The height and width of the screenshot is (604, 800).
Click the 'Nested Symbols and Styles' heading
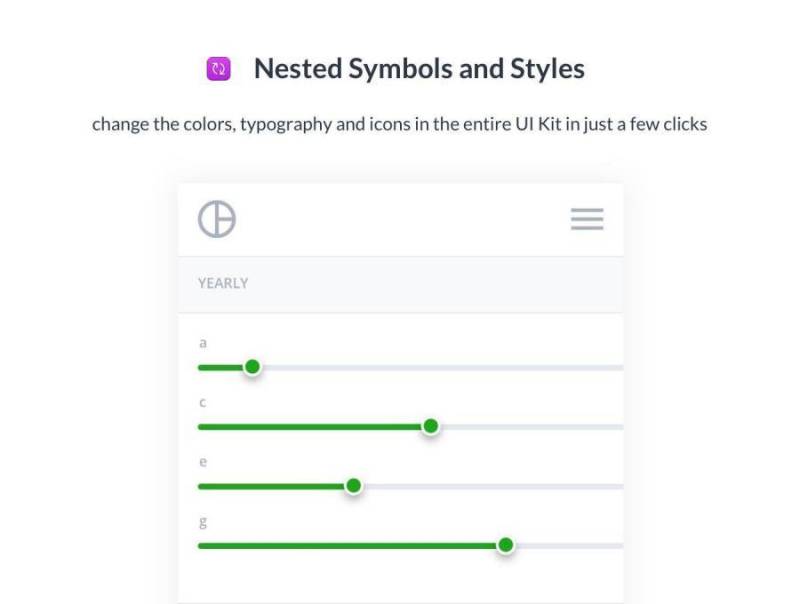point(419,68)
